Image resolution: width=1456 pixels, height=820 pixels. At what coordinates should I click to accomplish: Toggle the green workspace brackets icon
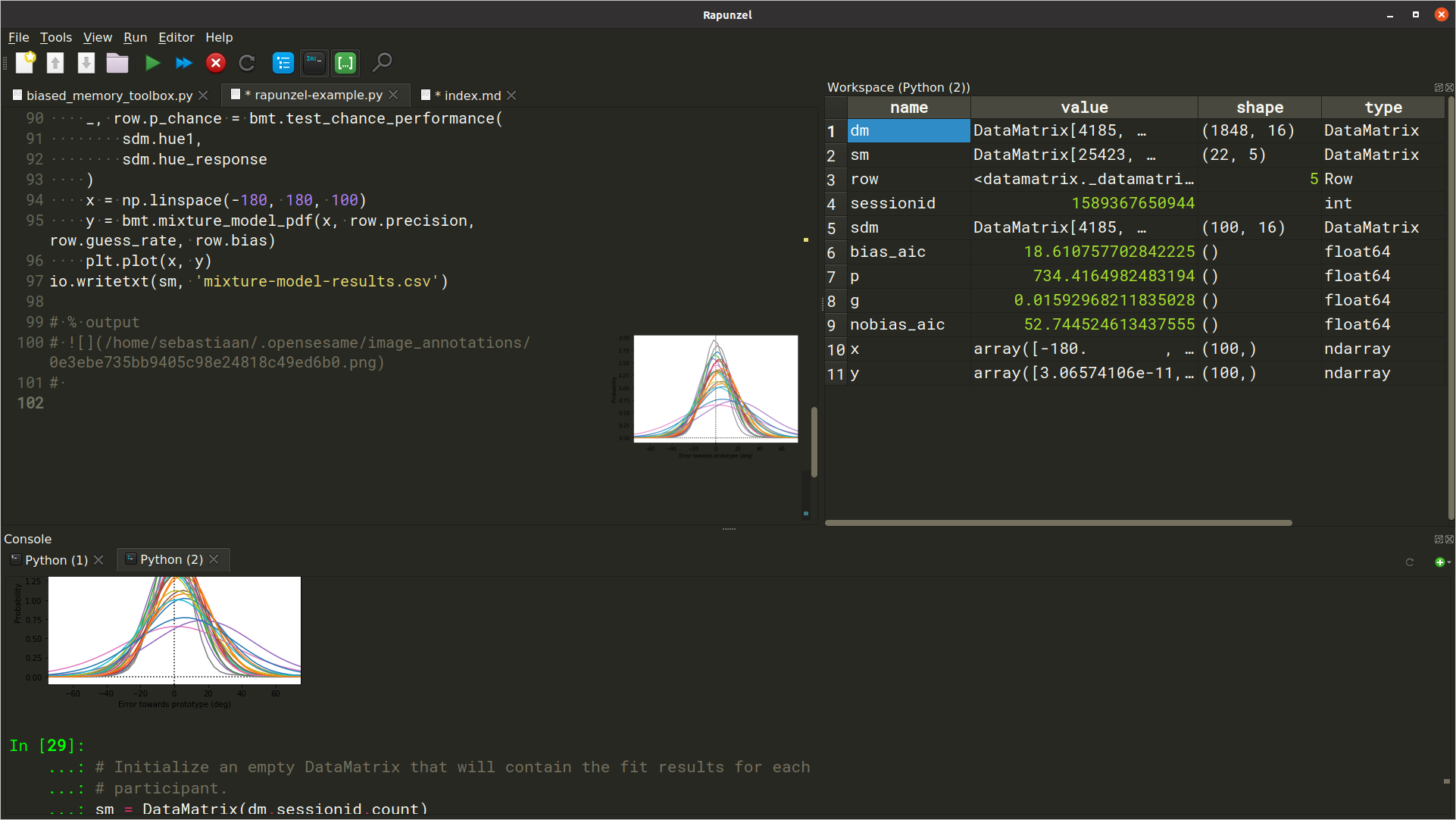pos(345,63)
